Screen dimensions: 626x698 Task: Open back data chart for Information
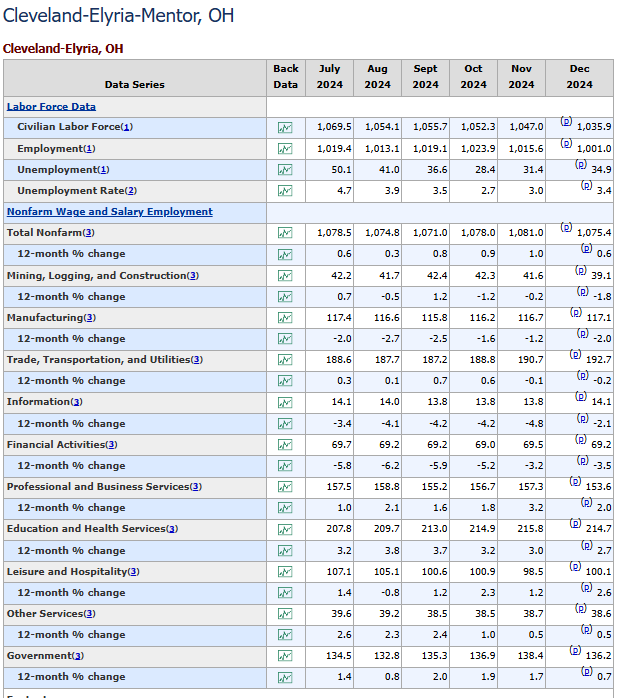click(x=285, y=402)
